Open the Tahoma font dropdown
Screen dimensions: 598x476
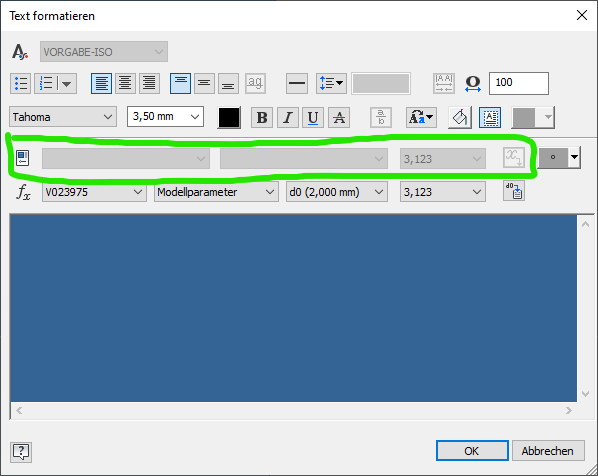tap(63, 117)
